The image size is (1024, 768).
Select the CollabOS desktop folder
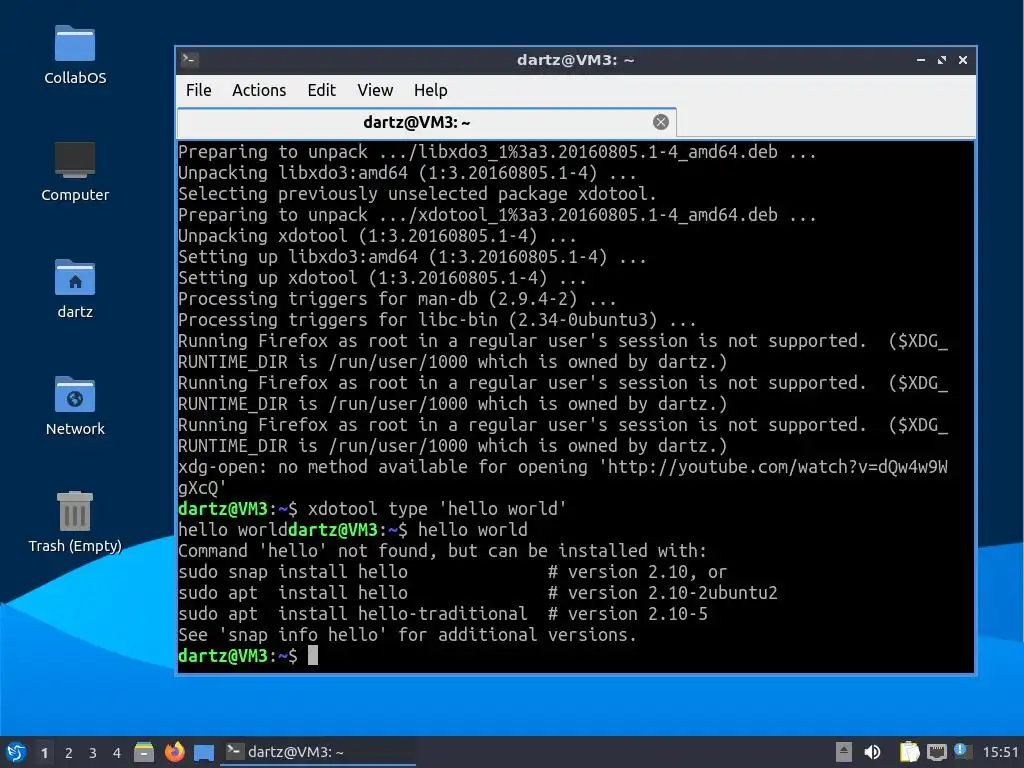pyautogui.click(x=75, y=56)
